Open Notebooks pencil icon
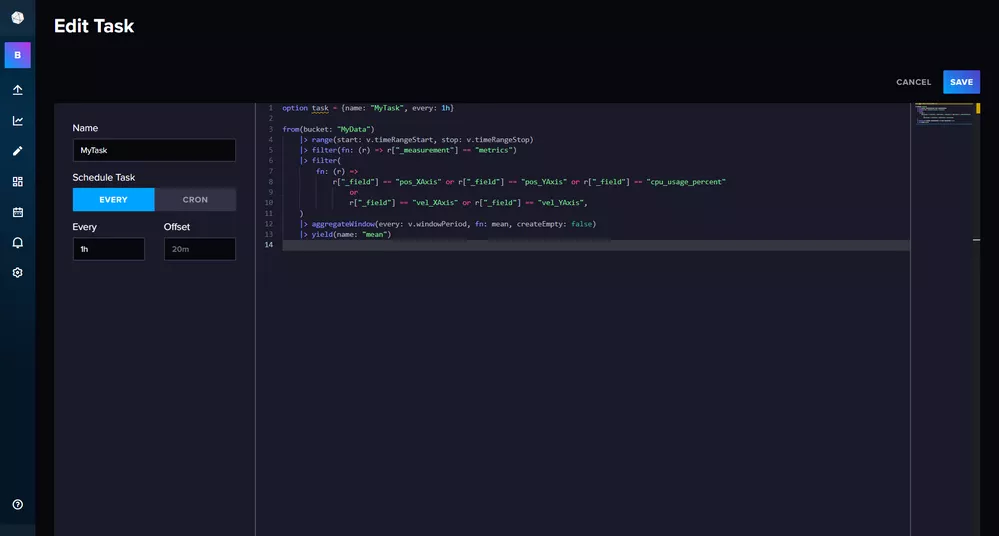This screenshot has height=536, width=999. pos(17,151)
